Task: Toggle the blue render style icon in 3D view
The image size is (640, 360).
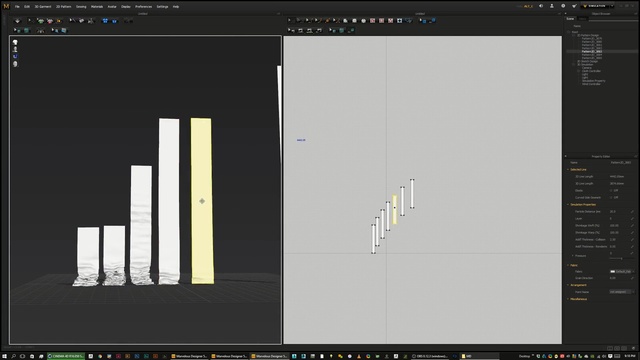Action: (15, 56)
